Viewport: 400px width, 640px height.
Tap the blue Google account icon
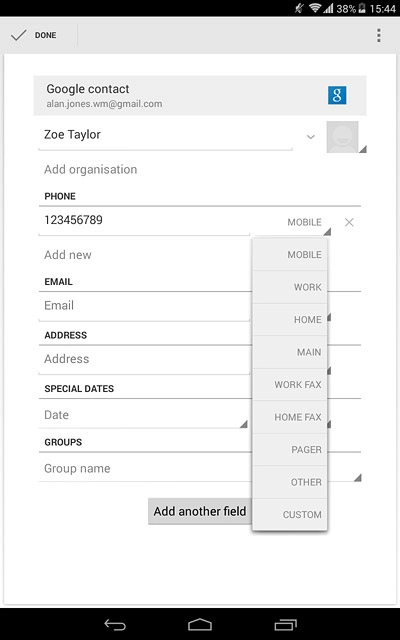(x=337, y=95)
